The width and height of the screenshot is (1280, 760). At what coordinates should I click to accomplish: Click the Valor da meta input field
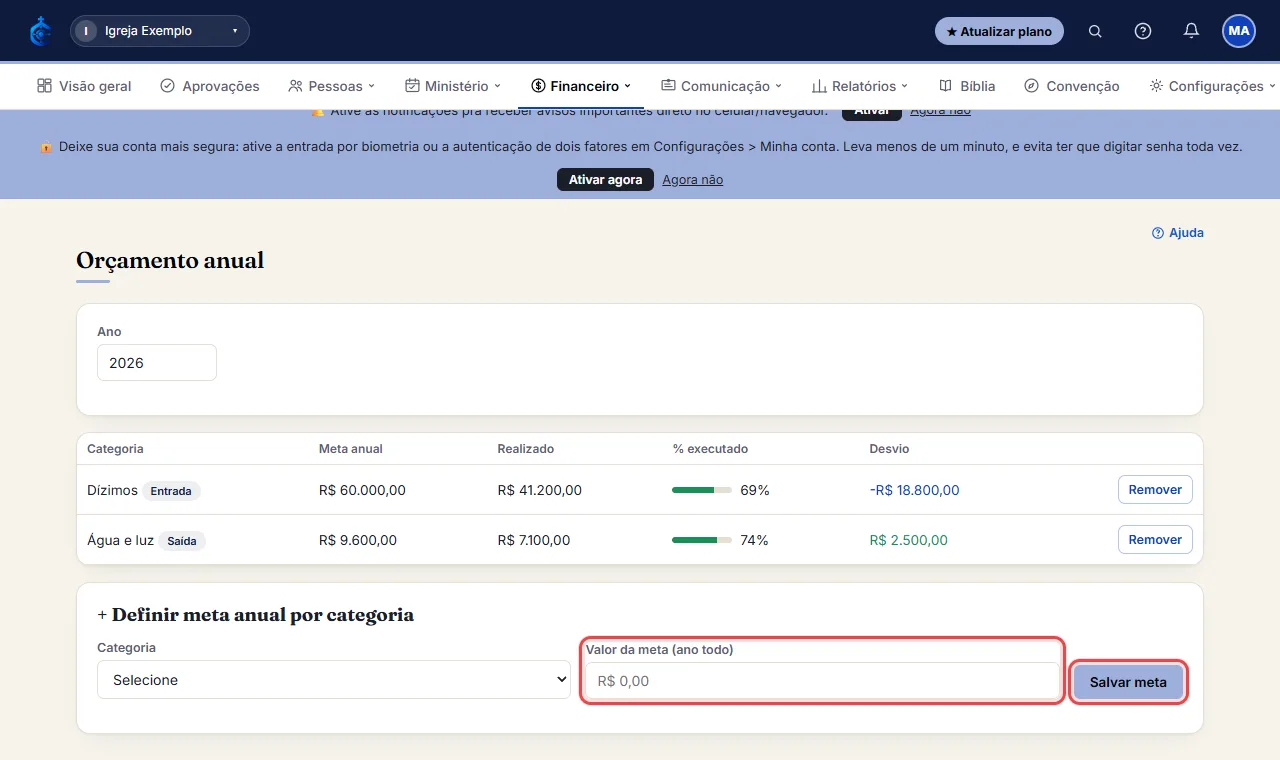[822, 681]
